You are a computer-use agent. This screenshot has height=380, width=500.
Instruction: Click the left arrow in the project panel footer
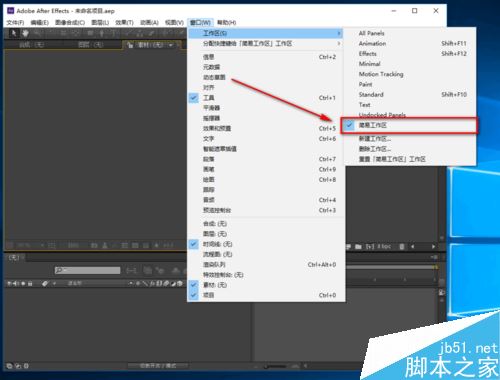[413, 247]
